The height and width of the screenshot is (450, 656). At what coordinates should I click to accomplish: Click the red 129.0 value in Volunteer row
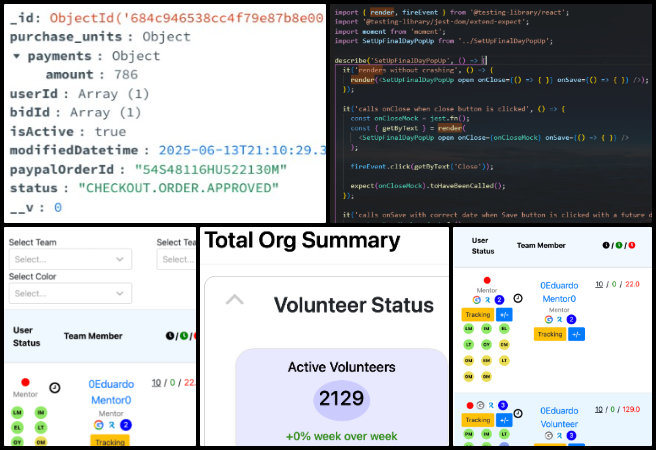coord(631,409)
